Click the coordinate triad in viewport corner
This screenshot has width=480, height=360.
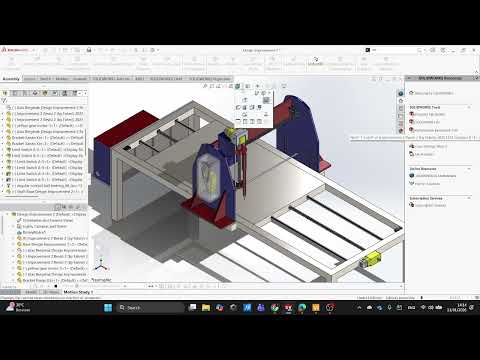[100, 265]
